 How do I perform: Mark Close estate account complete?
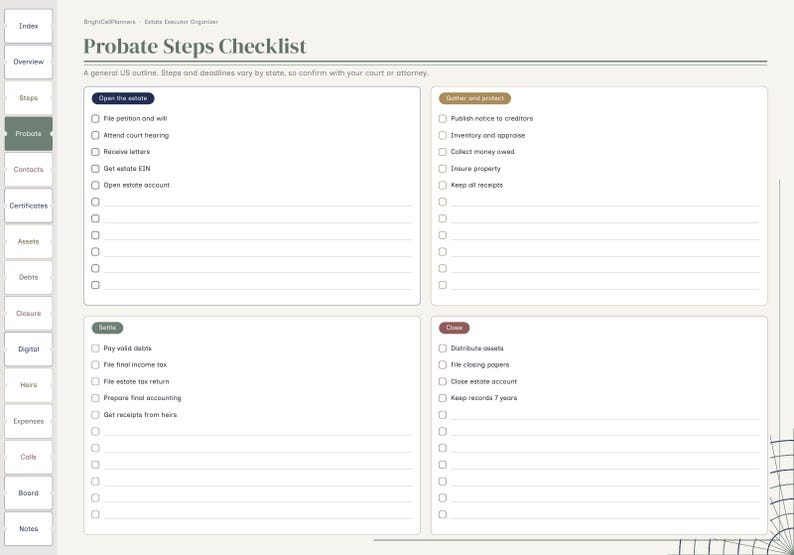point(443,381)
